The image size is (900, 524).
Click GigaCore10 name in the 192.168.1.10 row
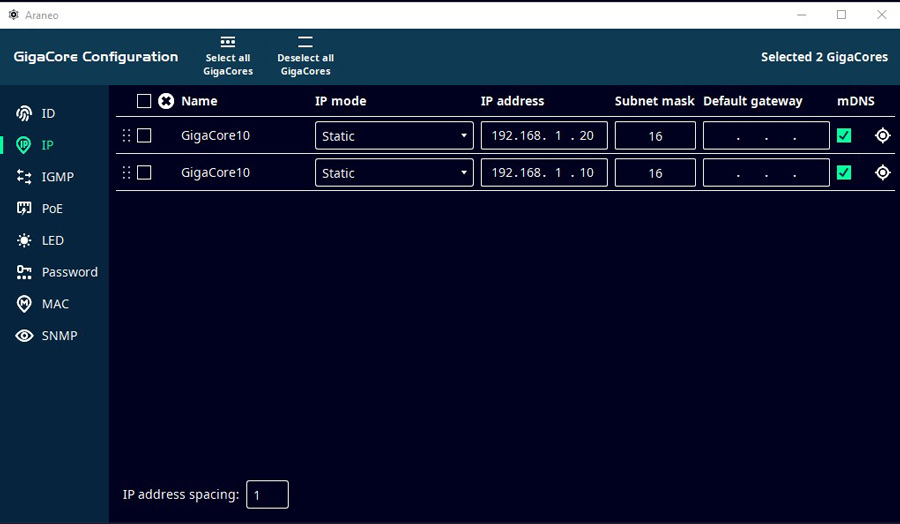pos(215,172)
